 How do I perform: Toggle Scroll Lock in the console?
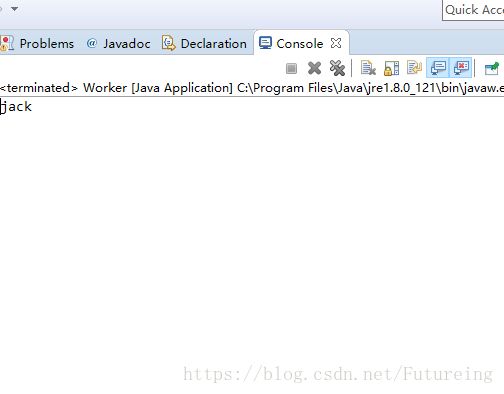(x=391, y=68)
